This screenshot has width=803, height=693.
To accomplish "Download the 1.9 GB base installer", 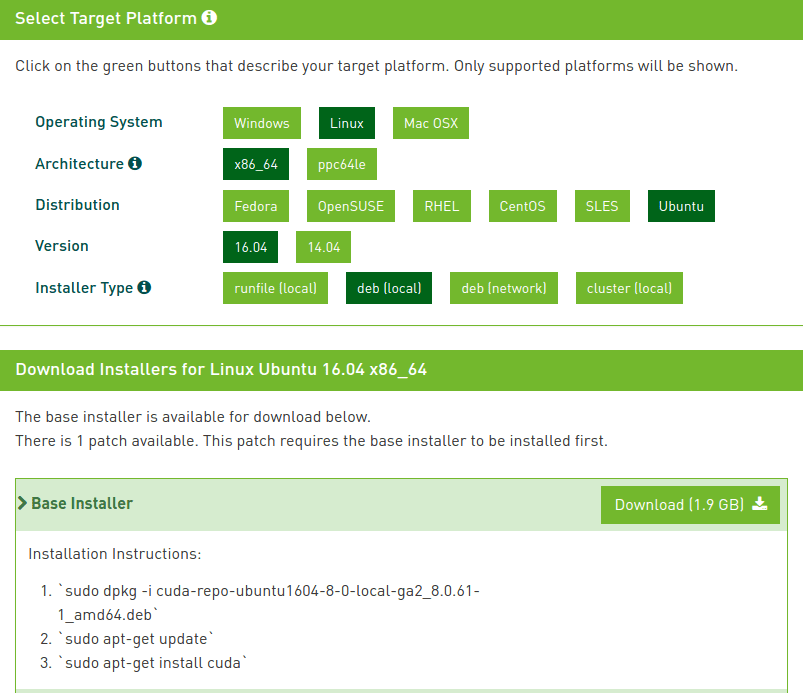I will (690, 505).
